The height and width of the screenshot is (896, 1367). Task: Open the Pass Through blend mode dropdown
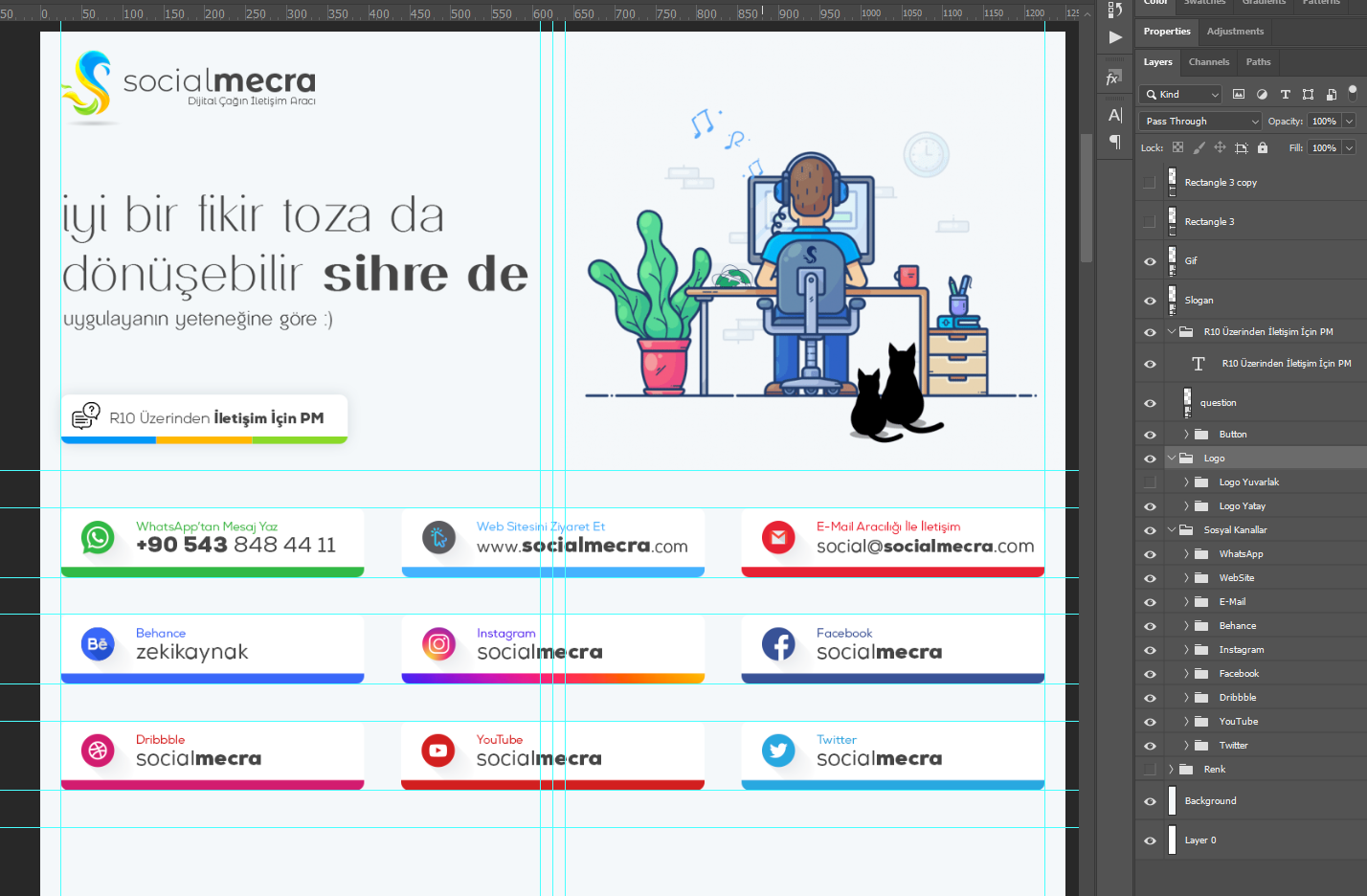pos(1201,122)
